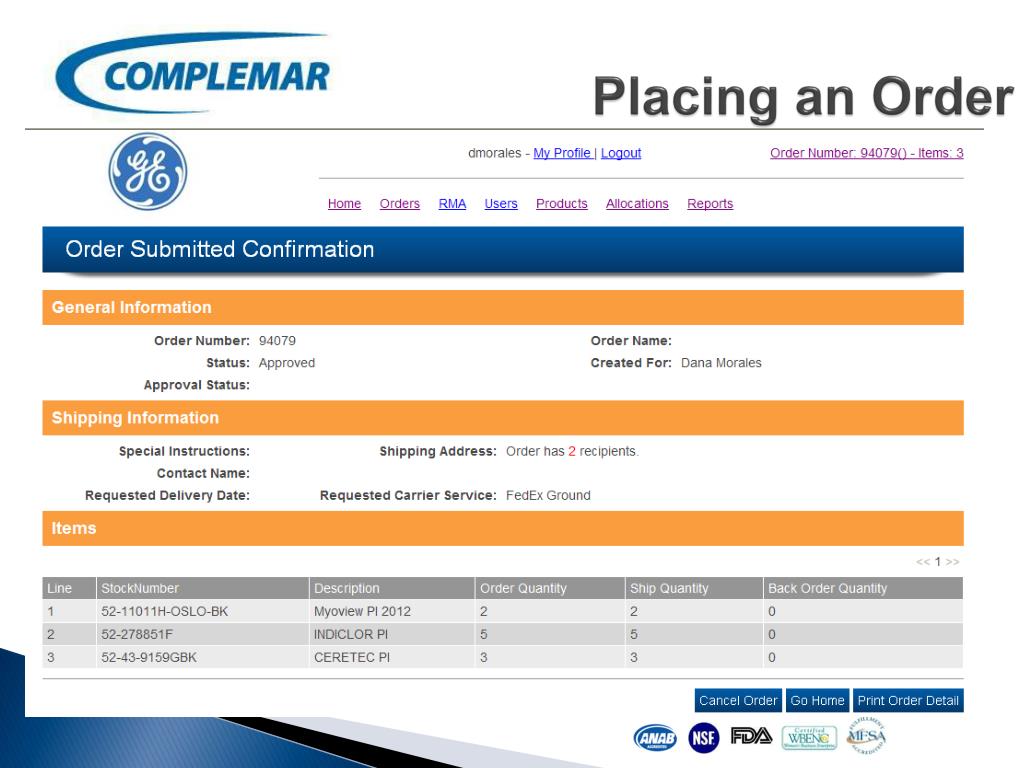Click the FDA logo
Image resolution: width=1024 pixels, height=768 pixels.
point(751,736)
